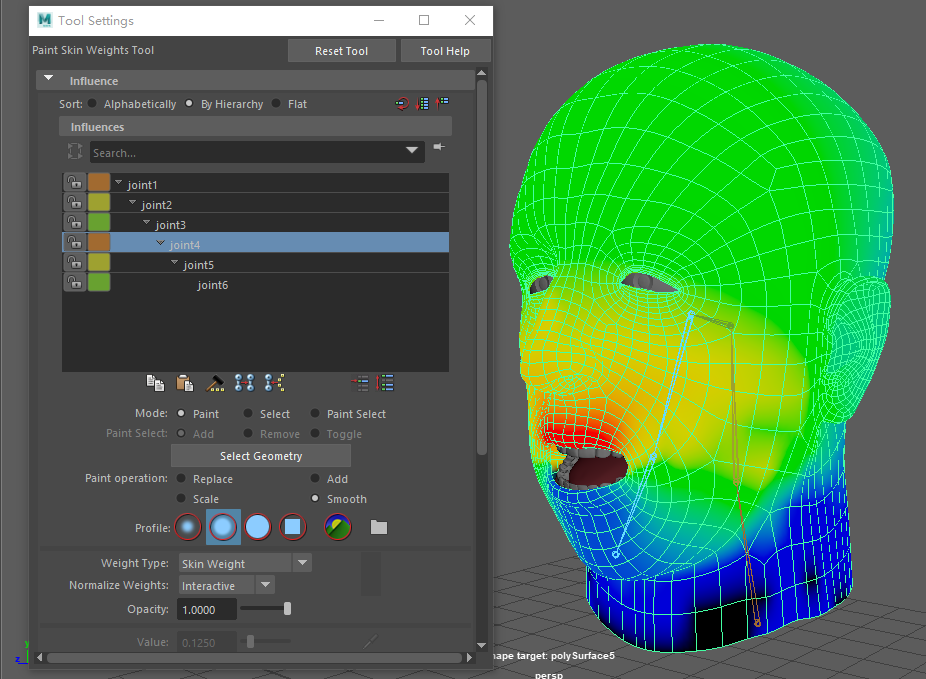Sort influences Alphabetically

point(93,104)
